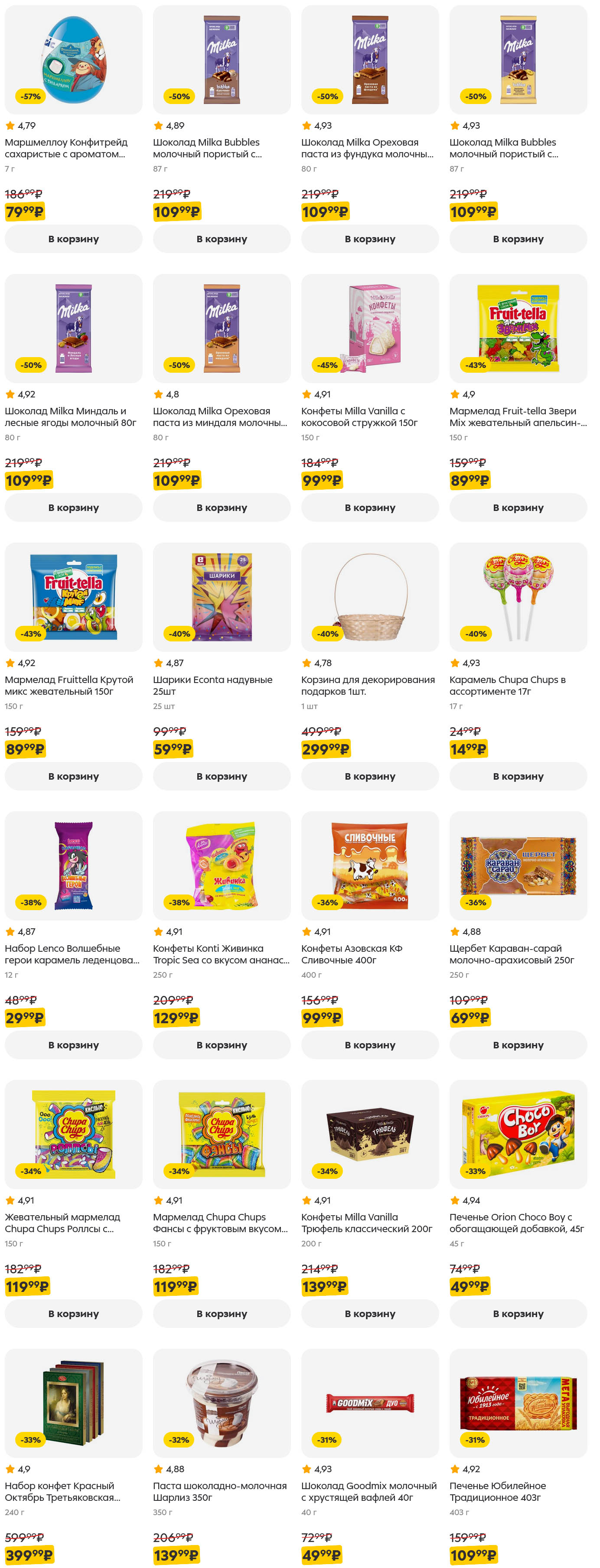Click the Goodmix chocolate bar image

(370, 1402)
